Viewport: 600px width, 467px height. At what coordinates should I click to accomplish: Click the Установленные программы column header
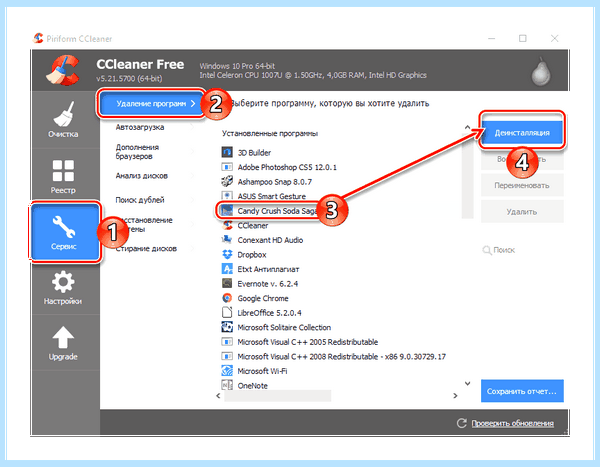[270, 133]
